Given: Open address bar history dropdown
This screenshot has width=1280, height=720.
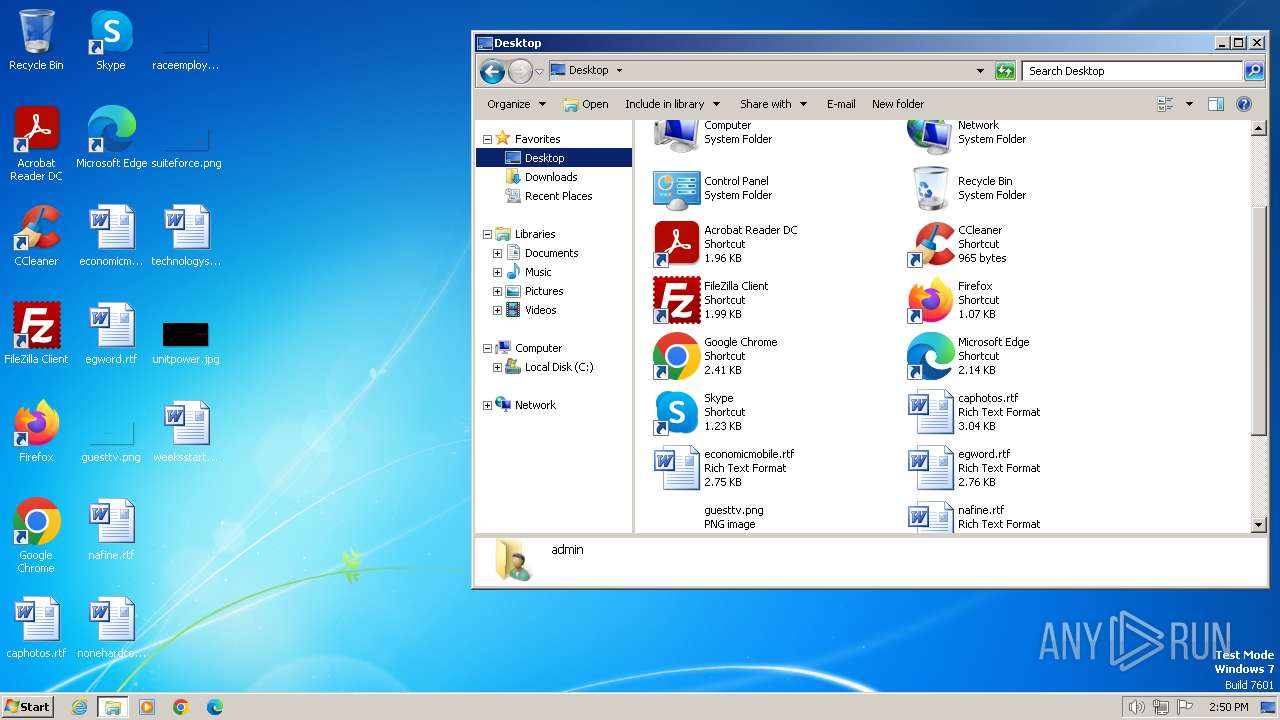Looking at the screenshot, I should (980, 71).
